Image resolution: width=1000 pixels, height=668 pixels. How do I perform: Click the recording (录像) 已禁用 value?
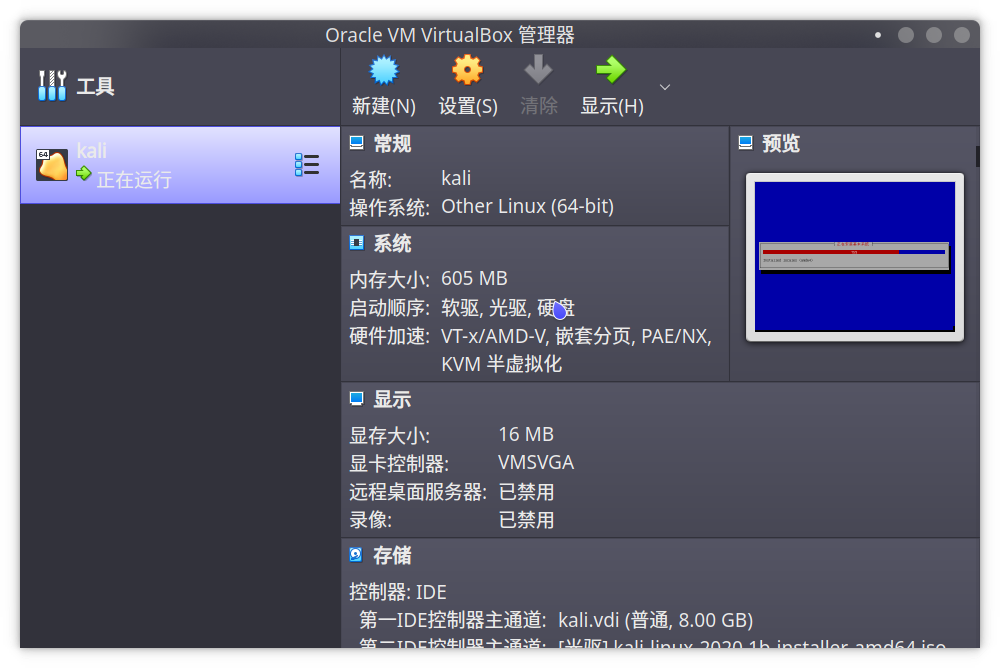pyautogui.click(x=526, y=520)
